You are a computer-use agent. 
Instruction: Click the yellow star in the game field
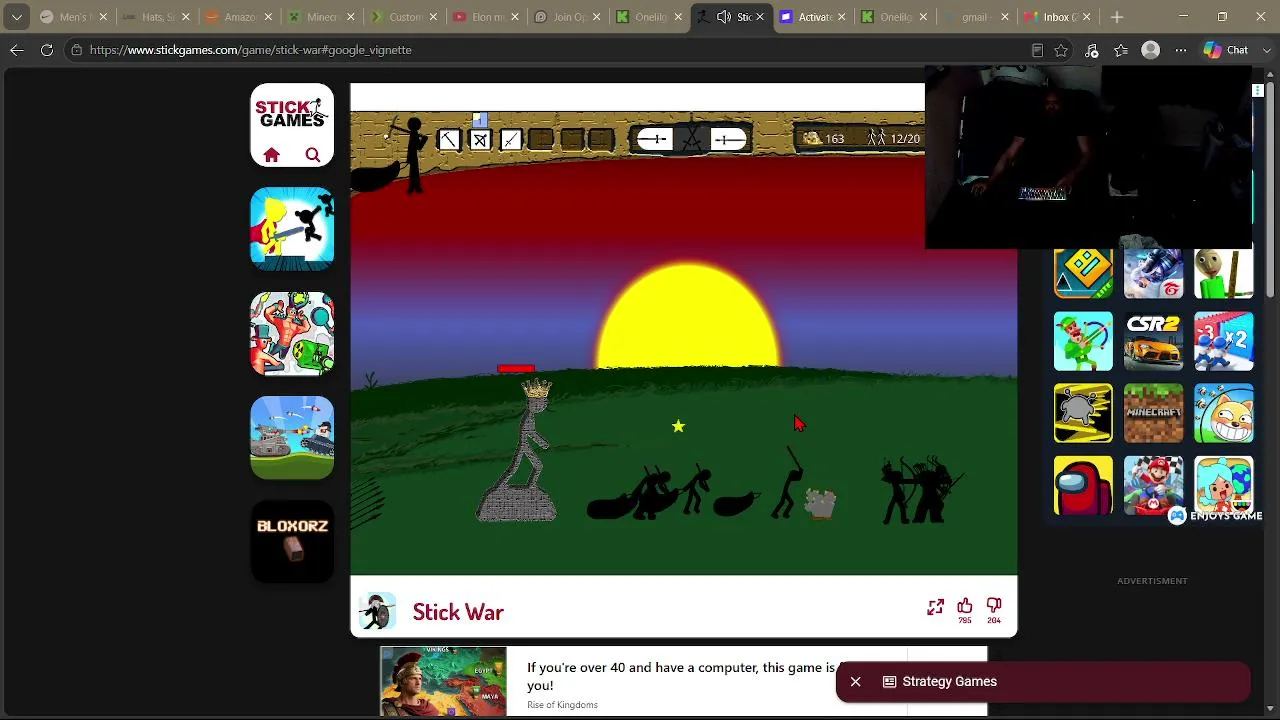[x=678, y=427]
